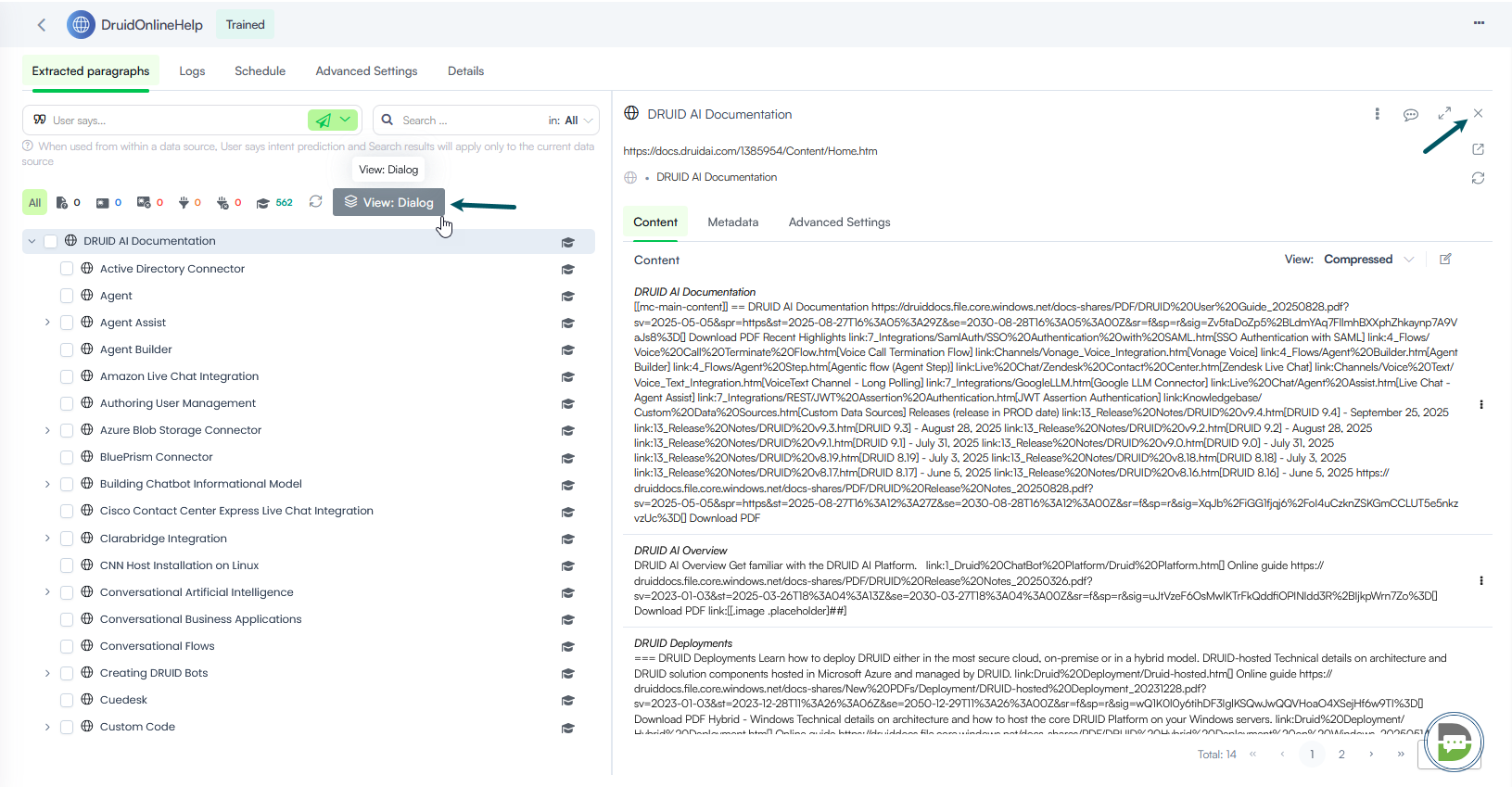Expand the Clarabridge Integration node
Viewport: 1512px width, 787px height.
(x=47, y=539)
